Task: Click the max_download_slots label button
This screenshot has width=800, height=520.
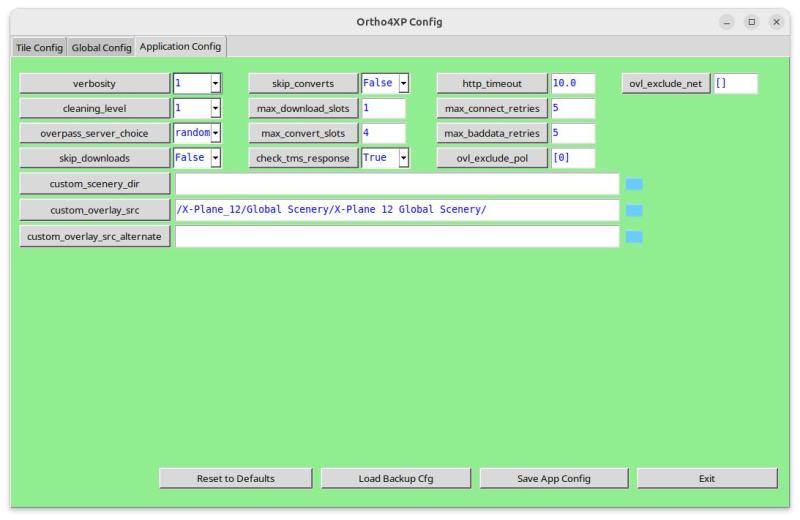Action: point(303,109)
